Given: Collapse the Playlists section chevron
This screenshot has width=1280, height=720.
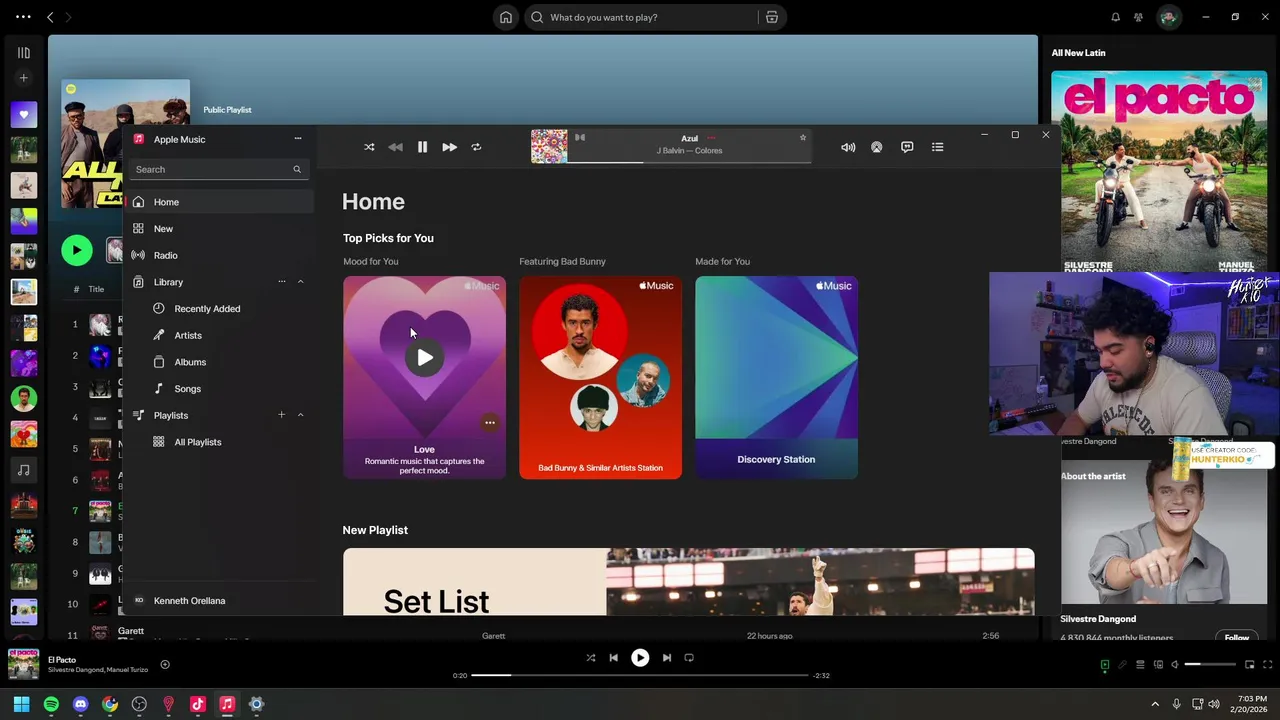Looking at the screenshot, I should [x=300, y=415].
